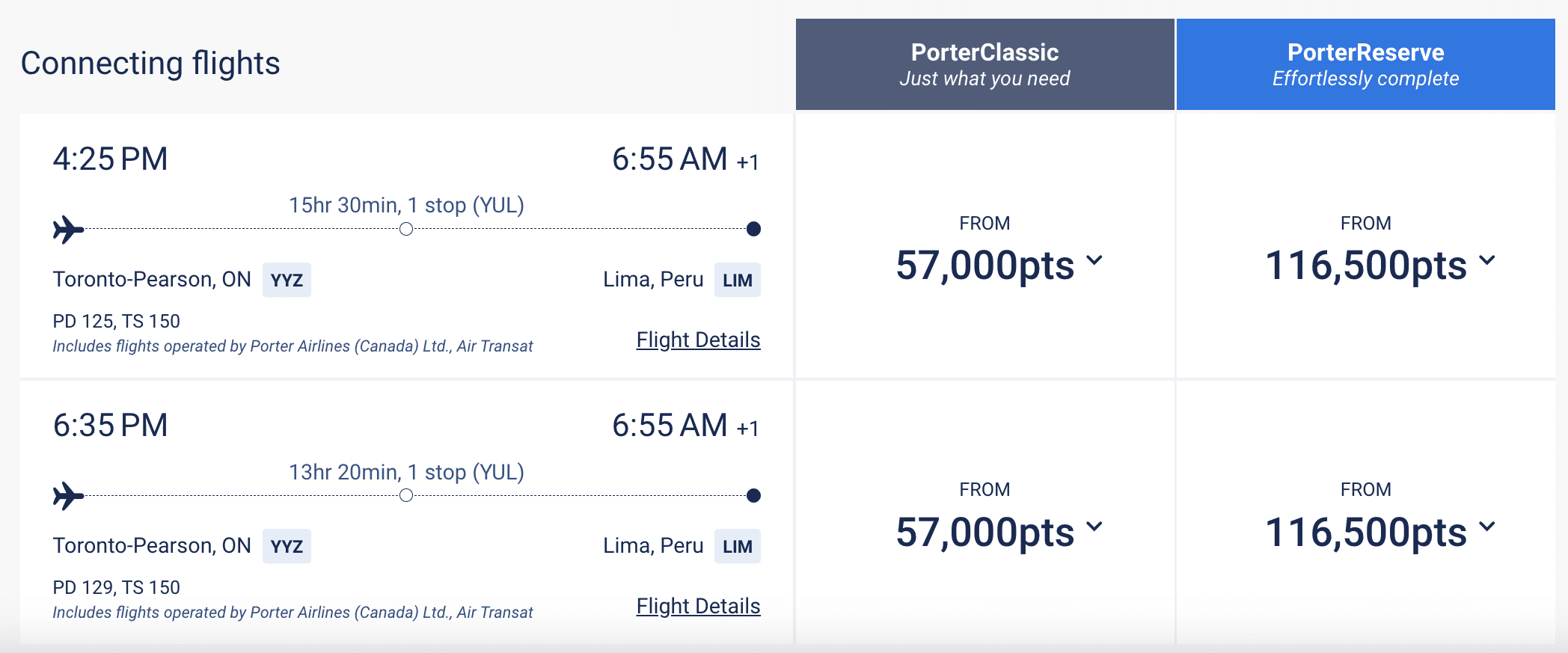This screenshot has height=653, width=1568.
Task: Open Flight Details for PD 125 flight
Action: point(698,340)
